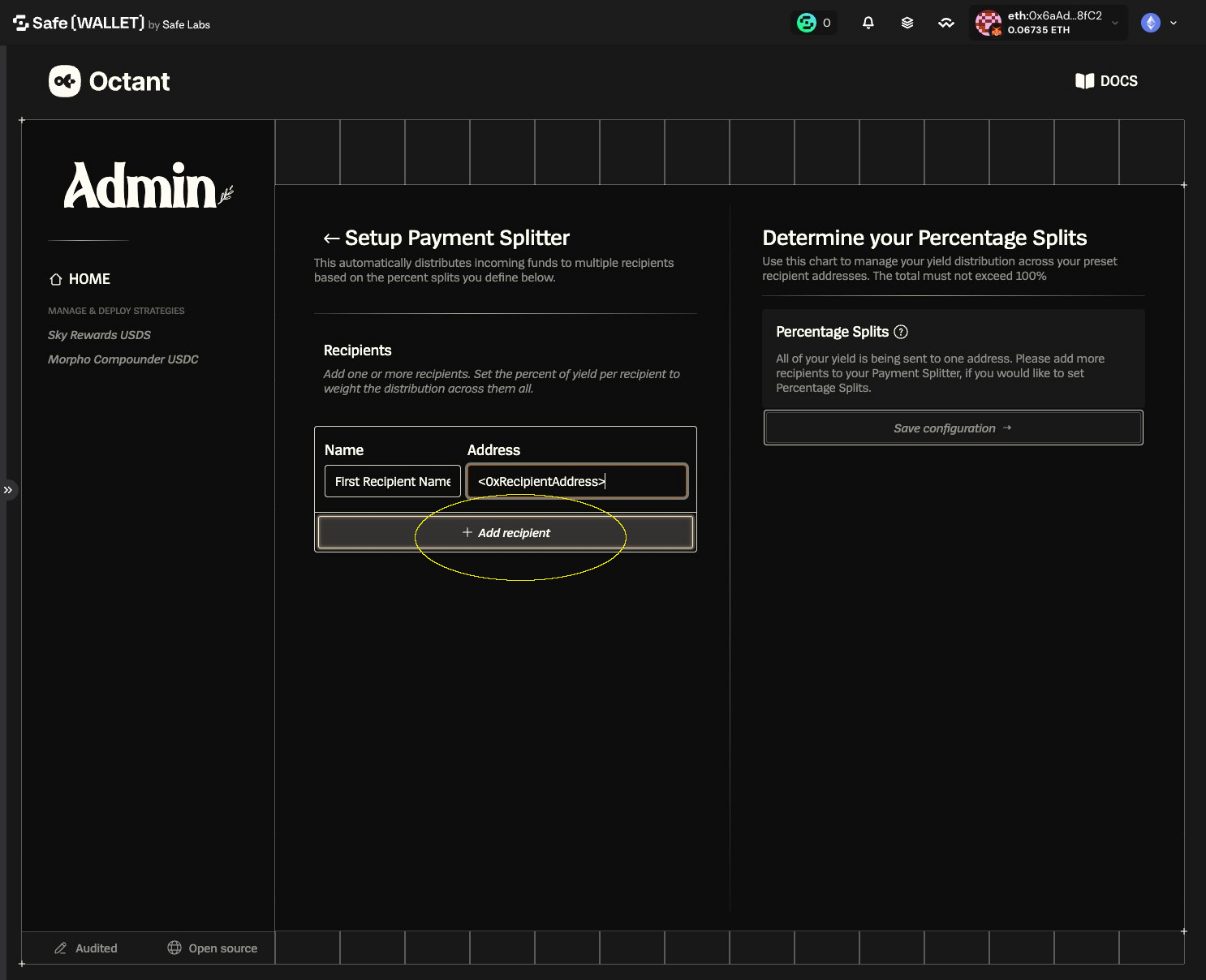Click the Octant brand name
The width and height of the screenshot is (1206, 980).
(129, 81)
